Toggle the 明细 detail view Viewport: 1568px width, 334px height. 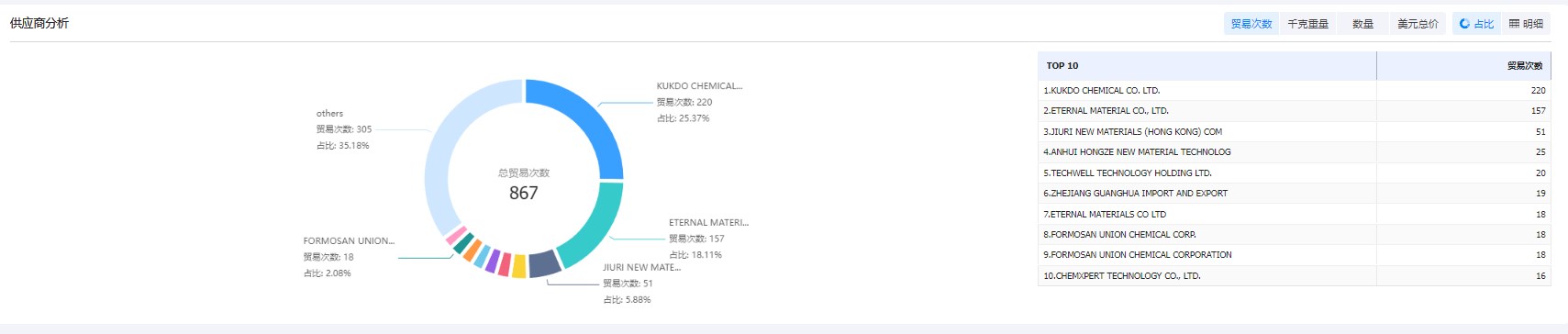click(1526, 24)
